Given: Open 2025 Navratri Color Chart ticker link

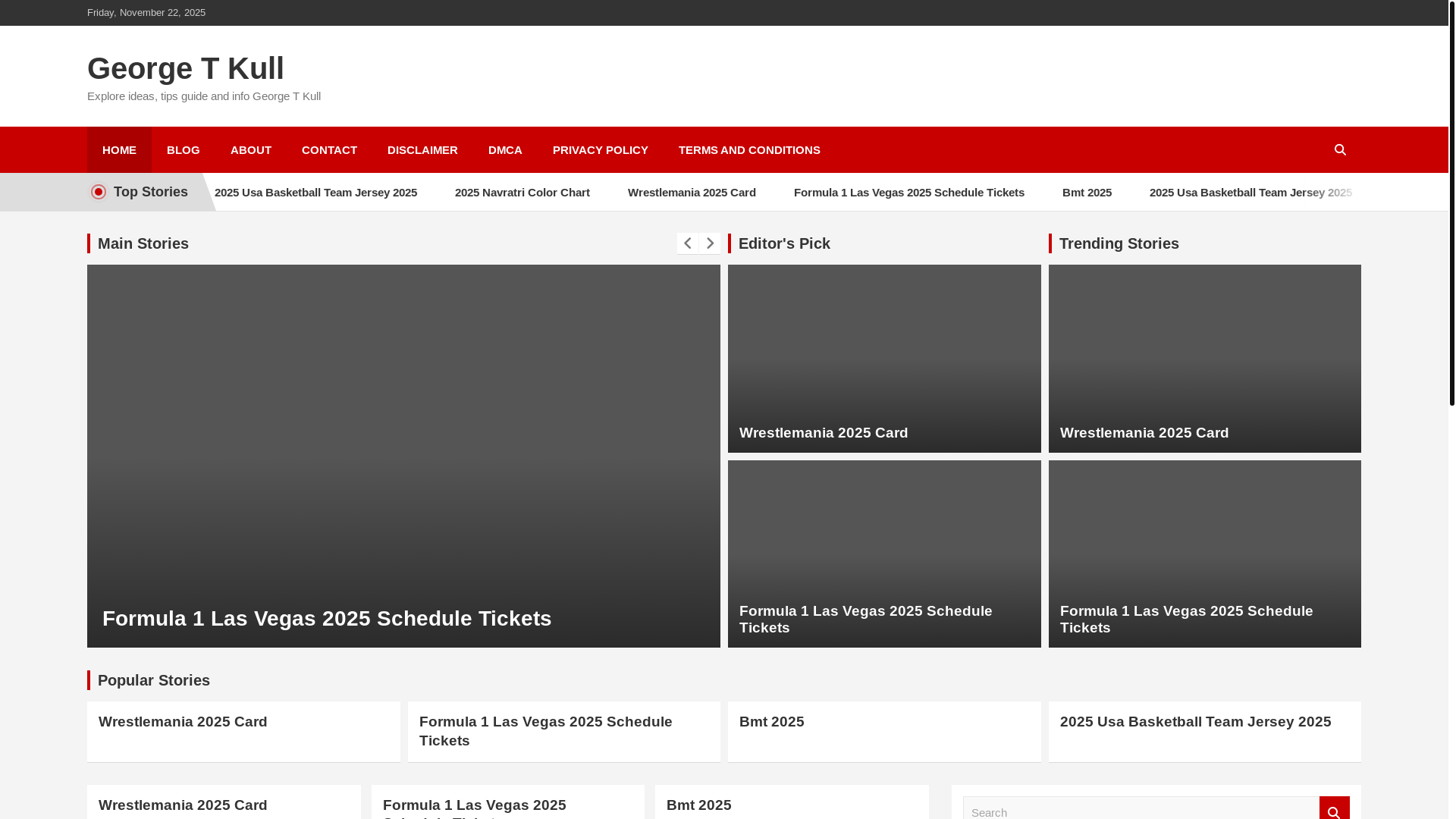Looking at the screenshot, I should pos(522,193).
